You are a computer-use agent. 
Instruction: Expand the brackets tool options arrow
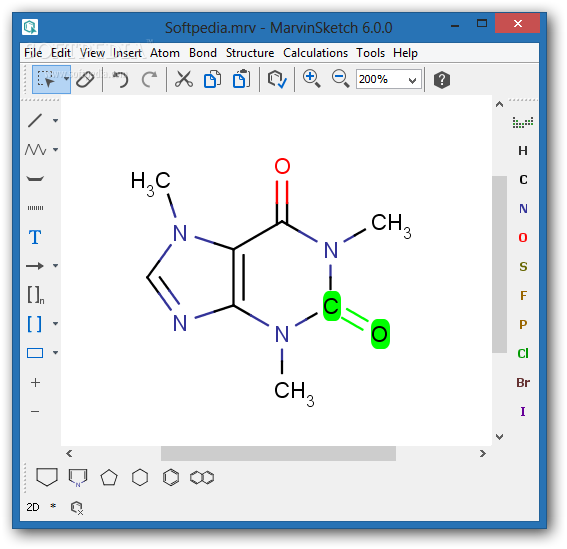[x=55, y=323]
